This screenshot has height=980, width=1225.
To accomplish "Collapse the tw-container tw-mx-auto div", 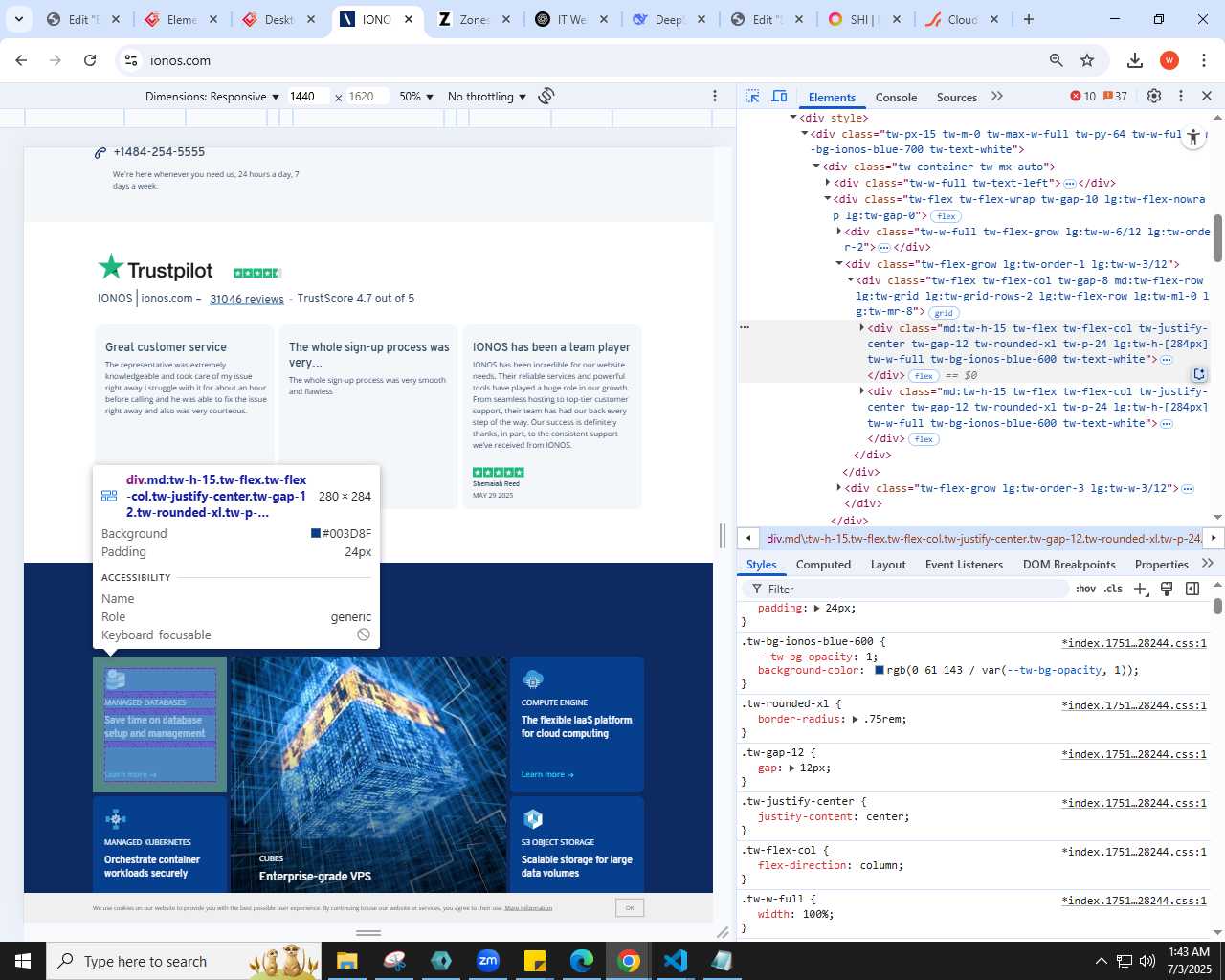I will coord(815,167).
